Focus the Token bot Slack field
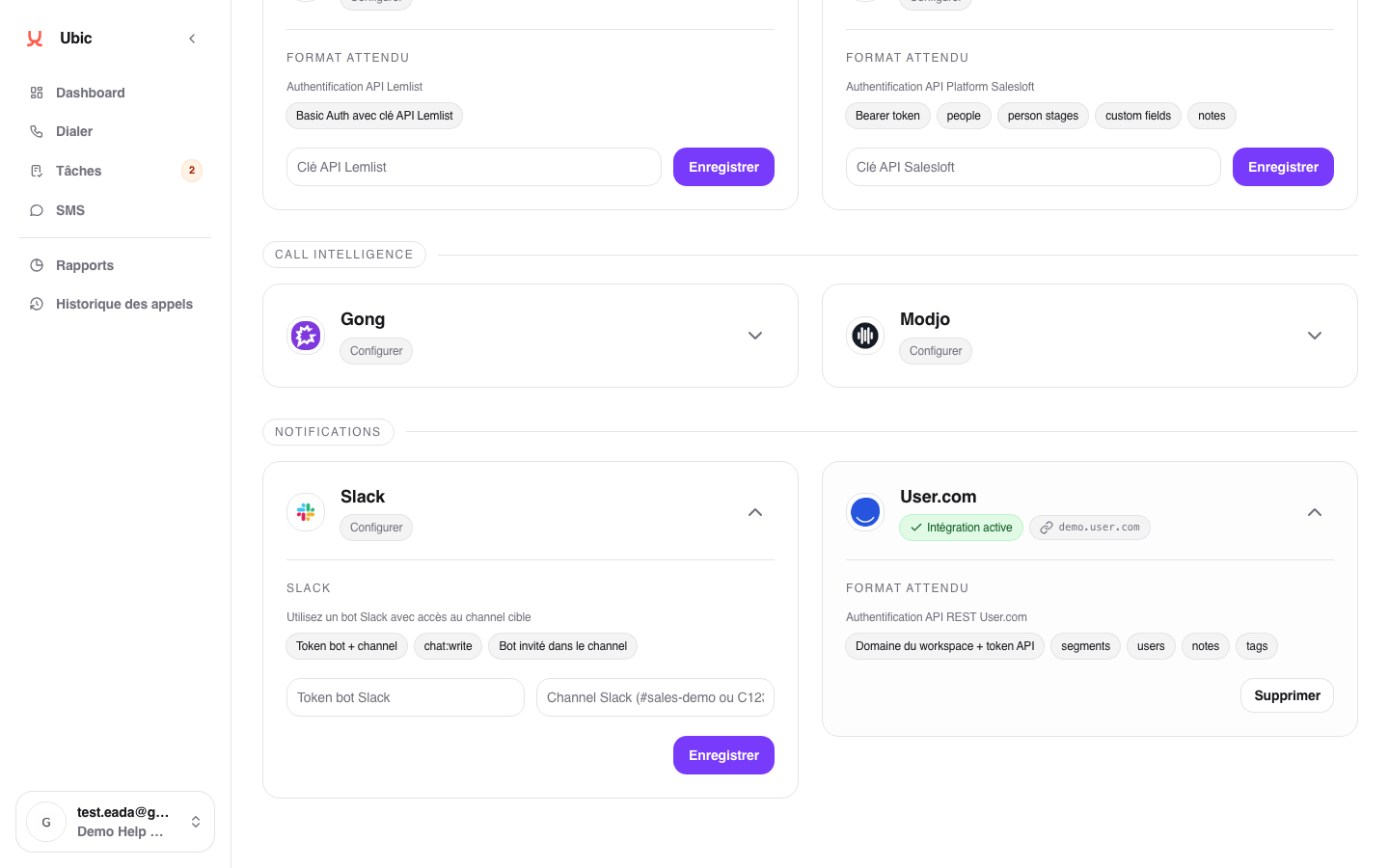The width and height of the screenshot is (1389, 868). (x=405, y=697)
